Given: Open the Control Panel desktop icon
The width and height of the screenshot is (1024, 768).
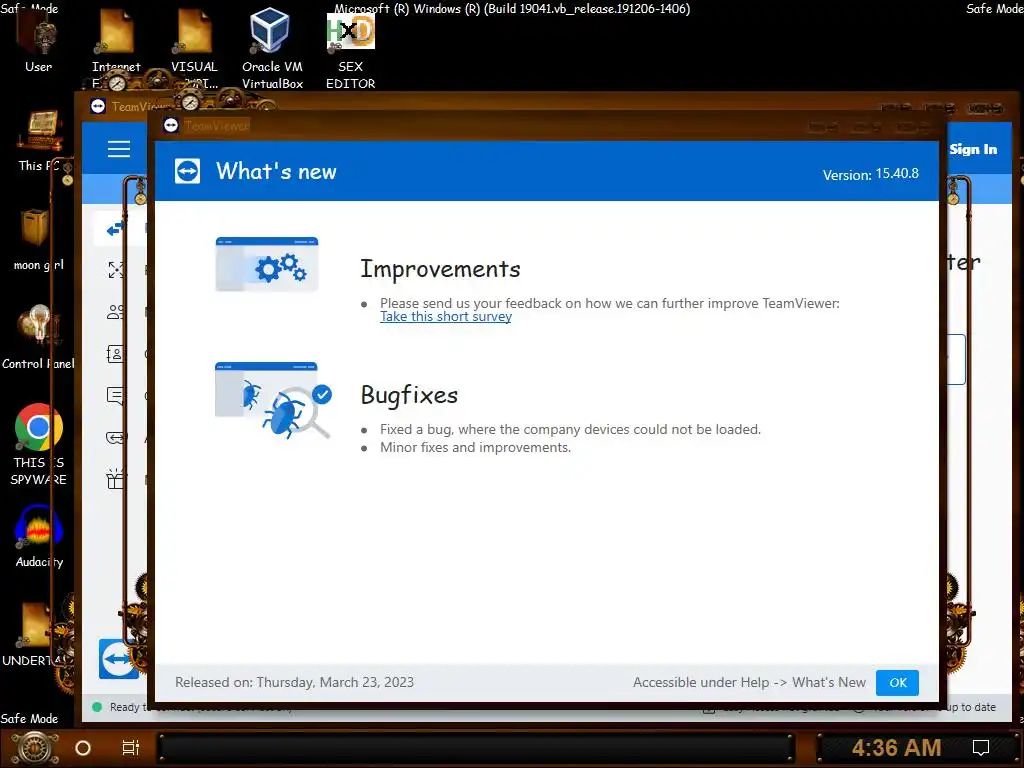Looking at the screenshot, I should 39,336.
